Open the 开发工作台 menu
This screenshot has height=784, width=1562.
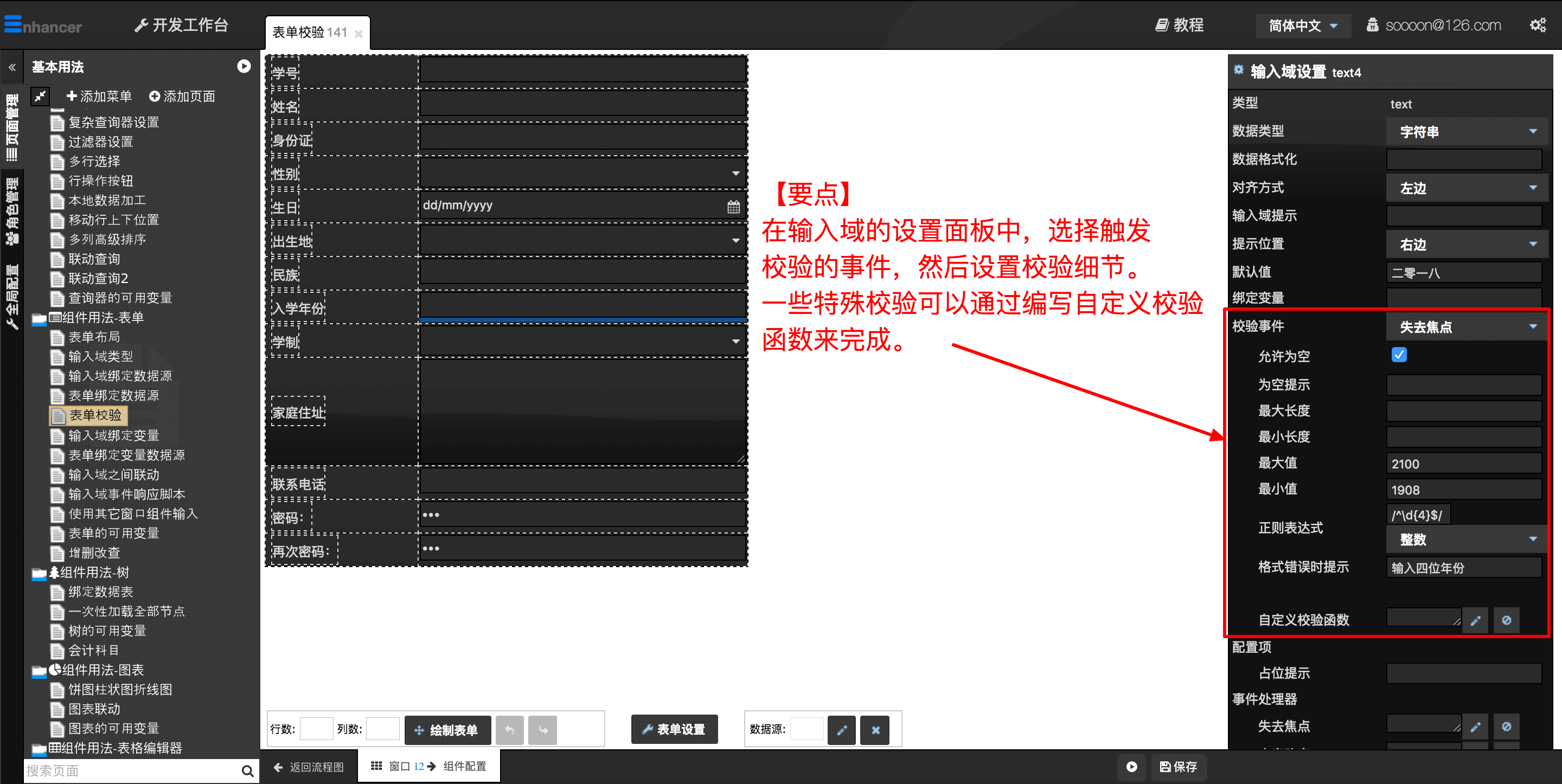click(x=181, y=25)
